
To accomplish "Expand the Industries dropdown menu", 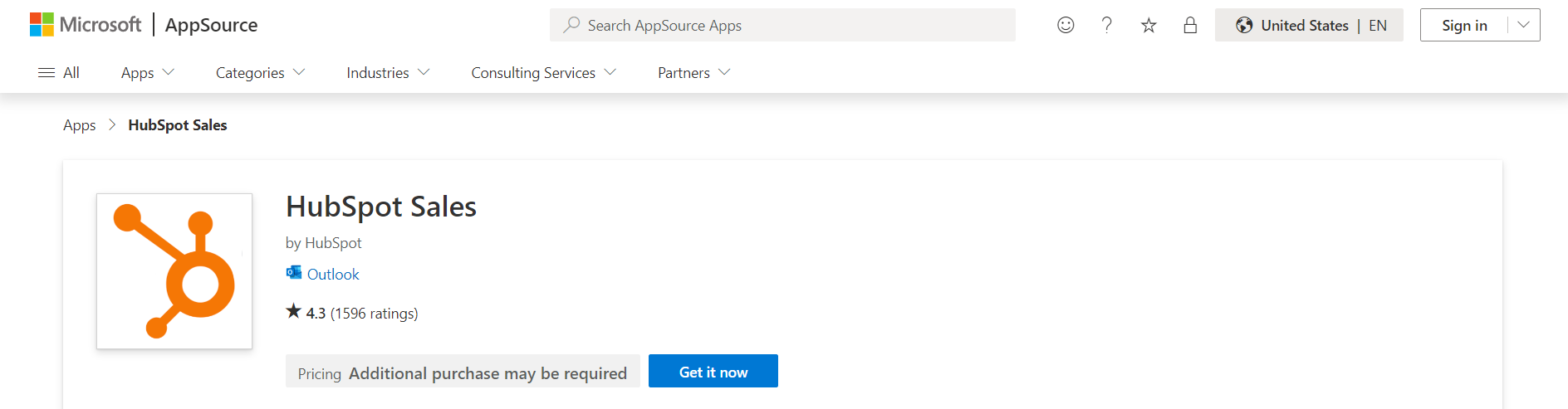I will (388, 73).
